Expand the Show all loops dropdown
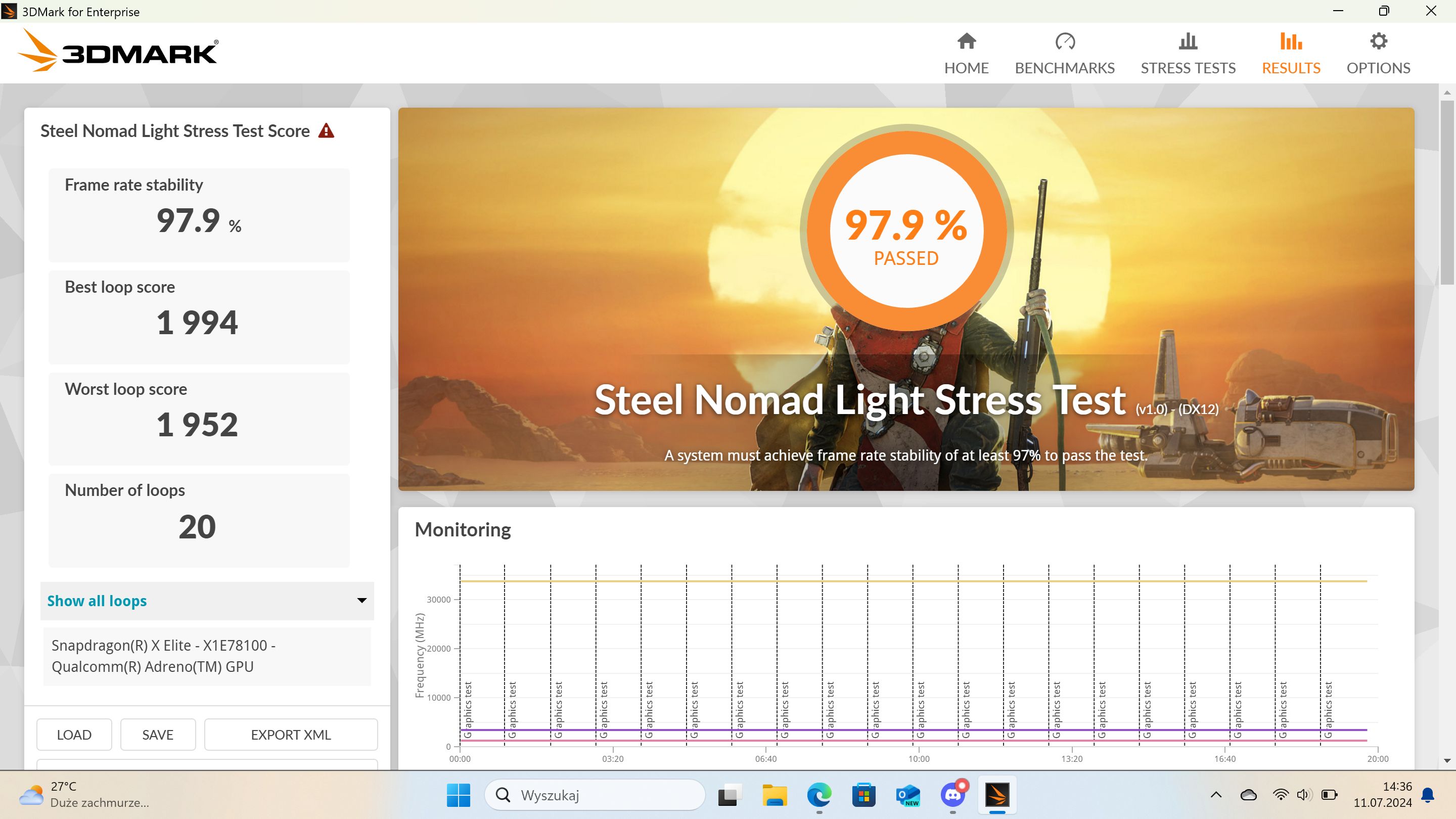Screen dimensions: 1456x819 click(207, 600)
